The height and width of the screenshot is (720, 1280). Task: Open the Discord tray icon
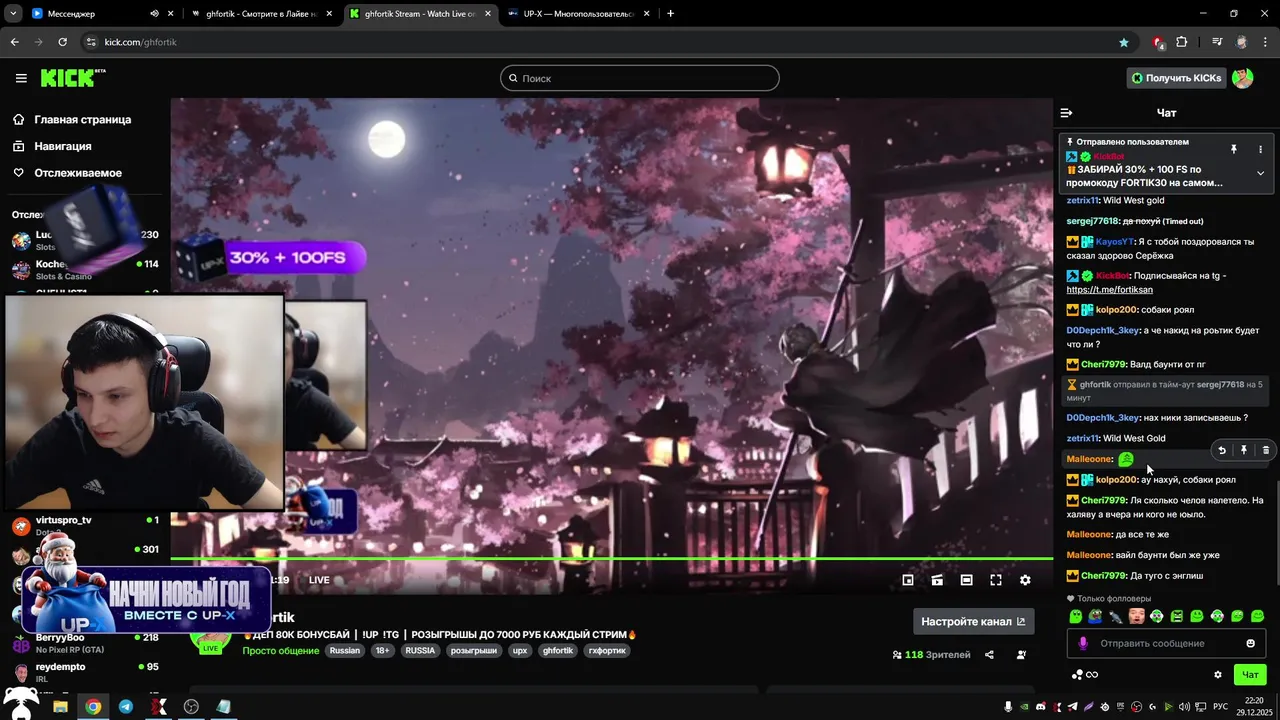[1041, 707]
